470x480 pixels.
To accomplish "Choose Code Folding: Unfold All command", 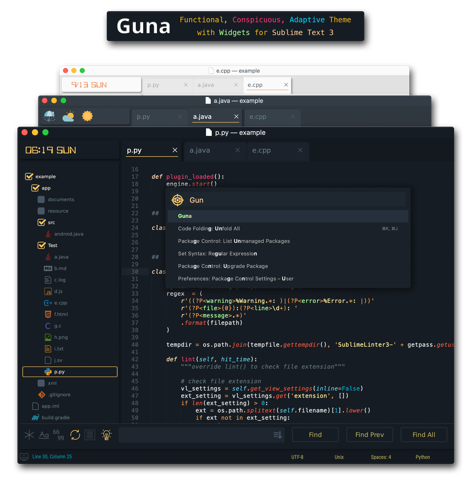I will click(x=288, y=229).
